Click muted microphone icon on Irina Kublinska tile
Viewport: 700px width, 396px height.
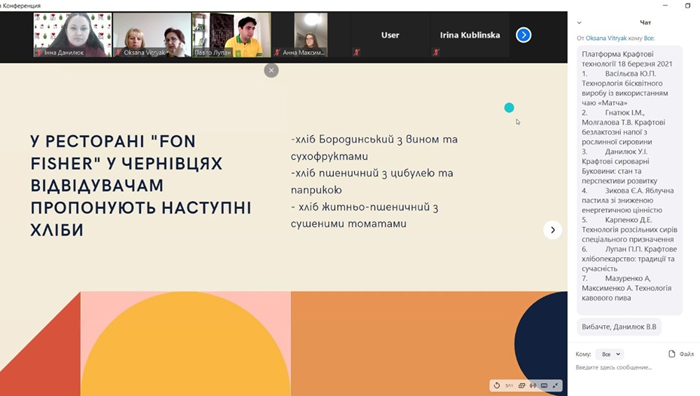(436, 52)
